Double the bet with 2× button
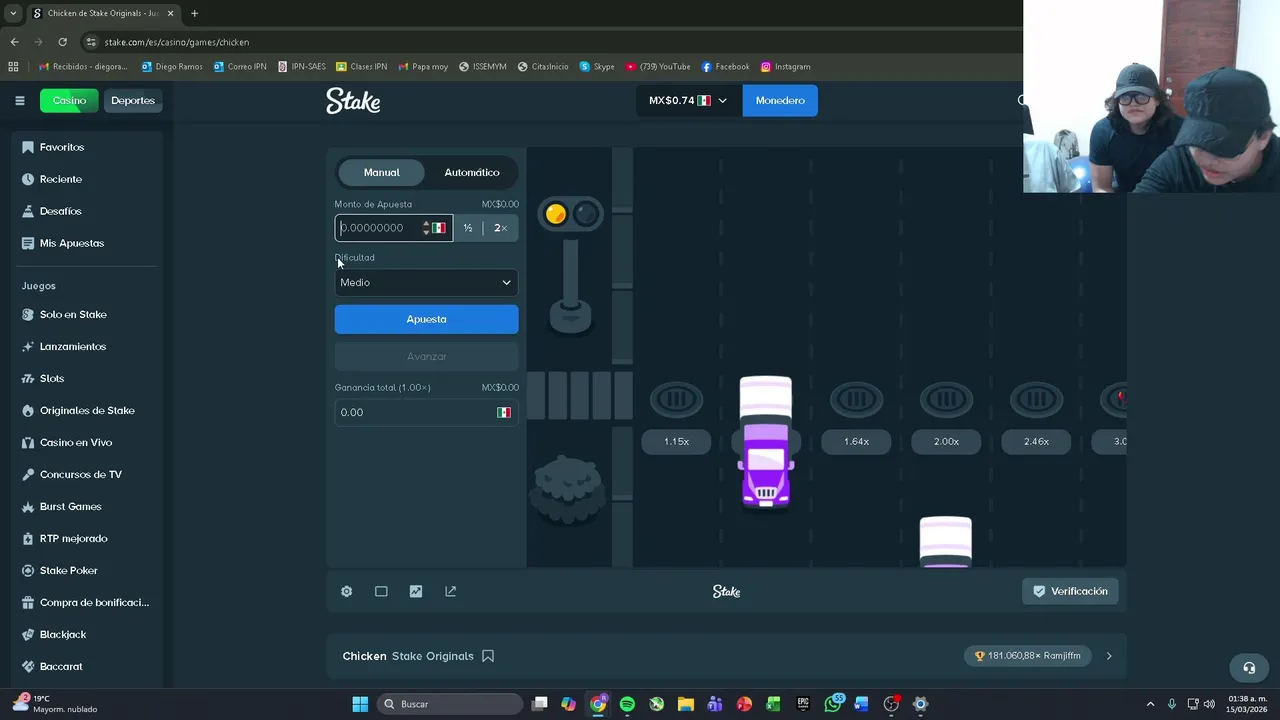The width and height of the screenshot is (1280, 720). 500,228
